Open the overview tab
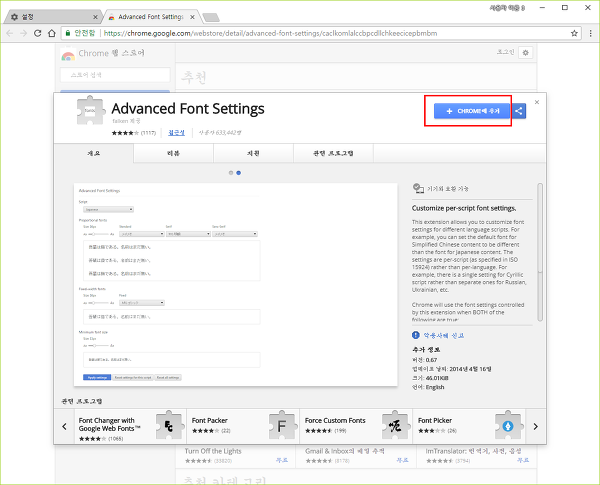The image size is (600, 485). [x=94, y=153]
